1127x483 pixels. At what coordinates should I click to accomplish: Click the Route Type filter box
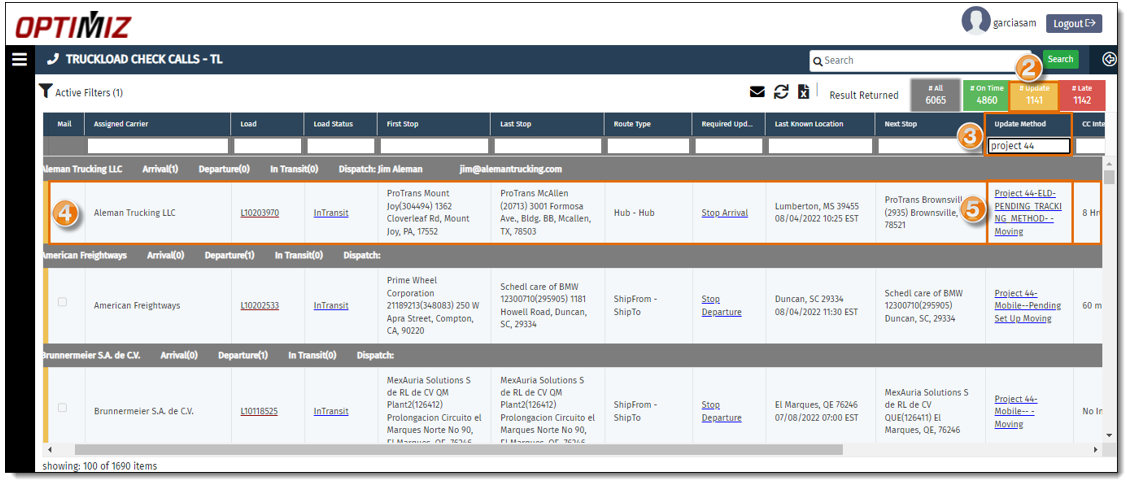[x=648, y=146]
